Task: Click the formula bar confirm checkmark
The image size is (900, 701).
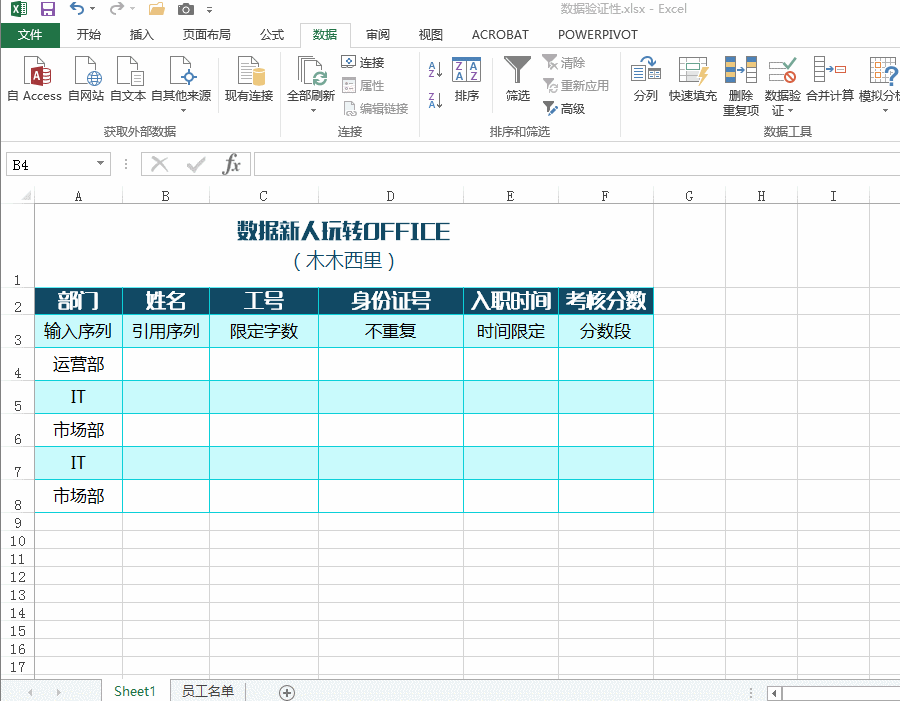Action: 196,165
